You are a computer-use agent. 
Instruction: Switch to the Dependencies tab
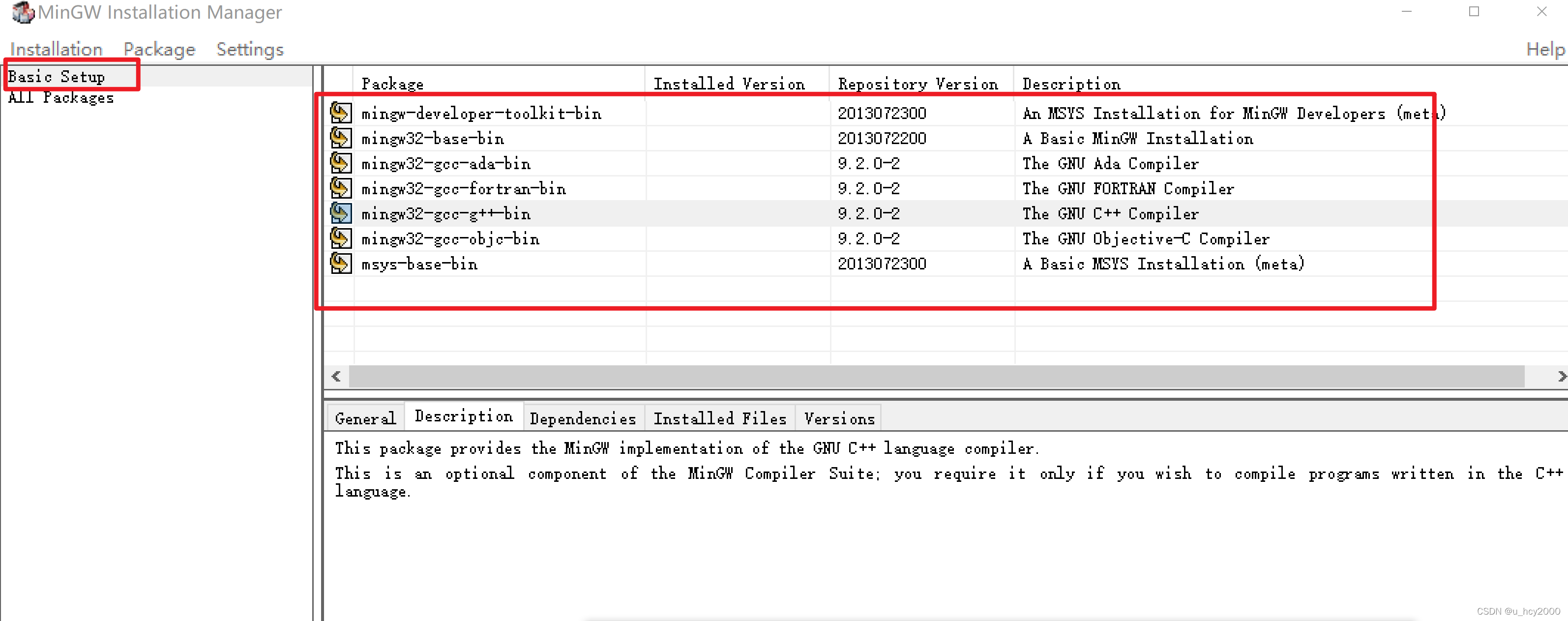pyautogui.click(x=583, y=418)
